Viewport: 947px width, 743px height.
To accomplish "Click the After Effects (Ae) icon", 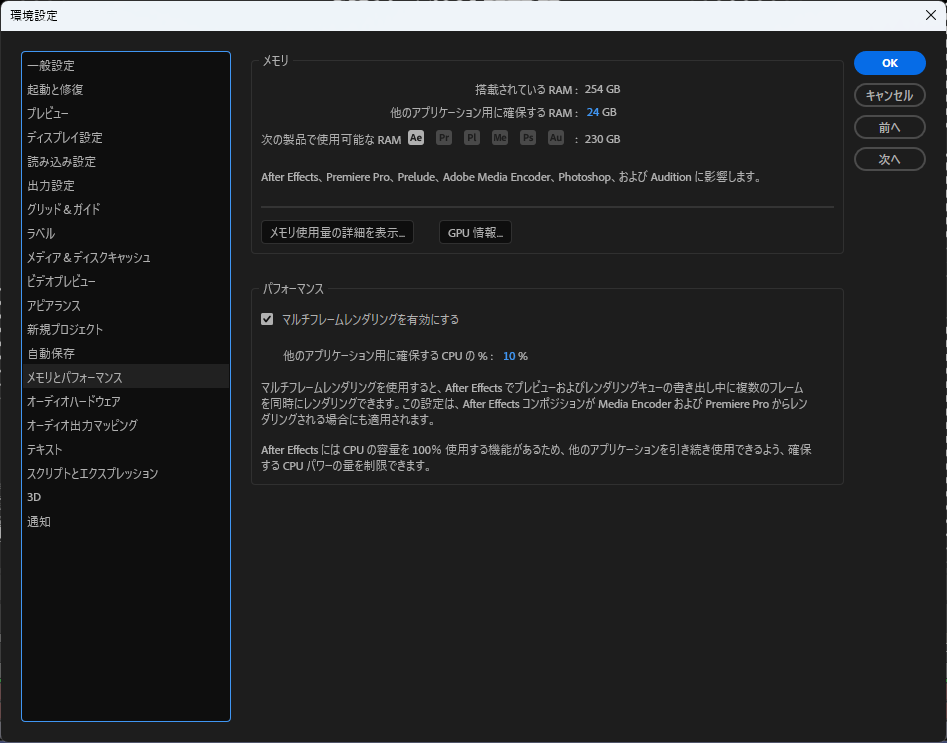I will [x=416, y=138].
